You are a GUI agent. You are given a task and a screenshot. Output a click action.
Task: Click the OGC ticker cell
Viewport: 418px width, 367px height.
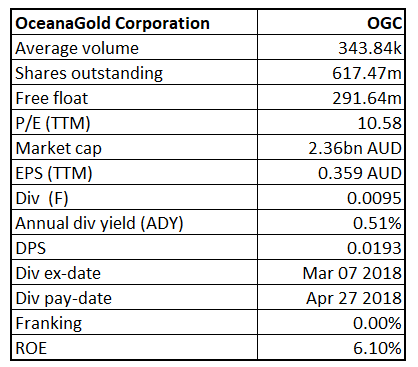click(x=331, y=22)
